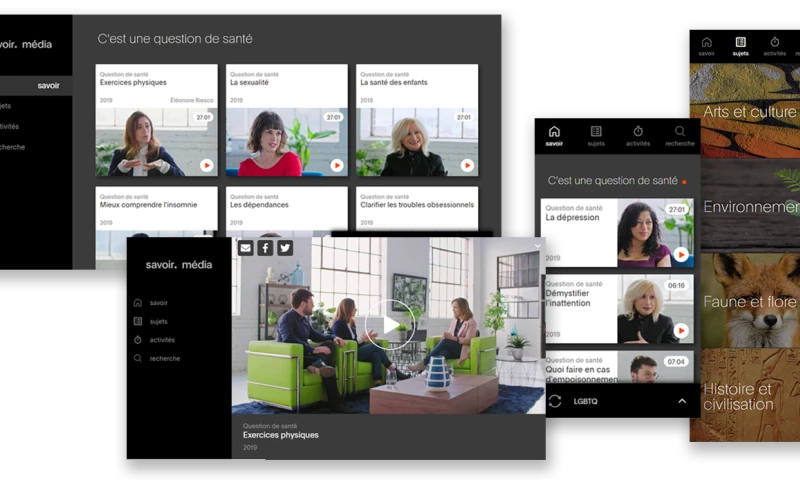The height and width of the screenshot is (480, 800).
Task: Expand the LGBTQ bar with up chevron
Action: (x=682, y=401)
